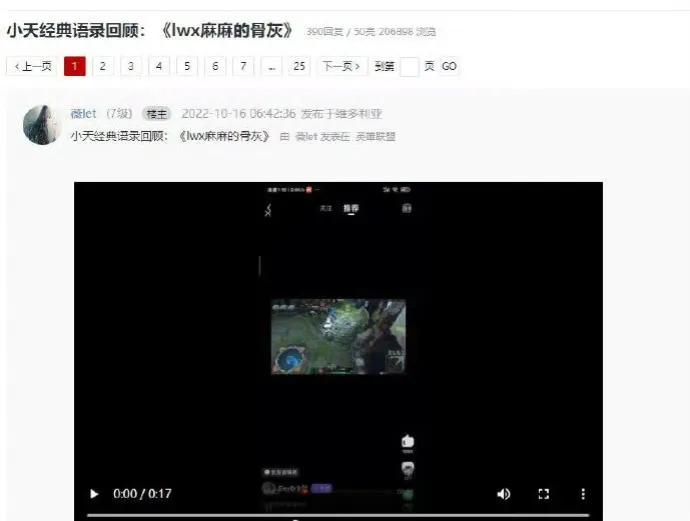Enter fullscreen mode for the video

(x=543, y=494)
